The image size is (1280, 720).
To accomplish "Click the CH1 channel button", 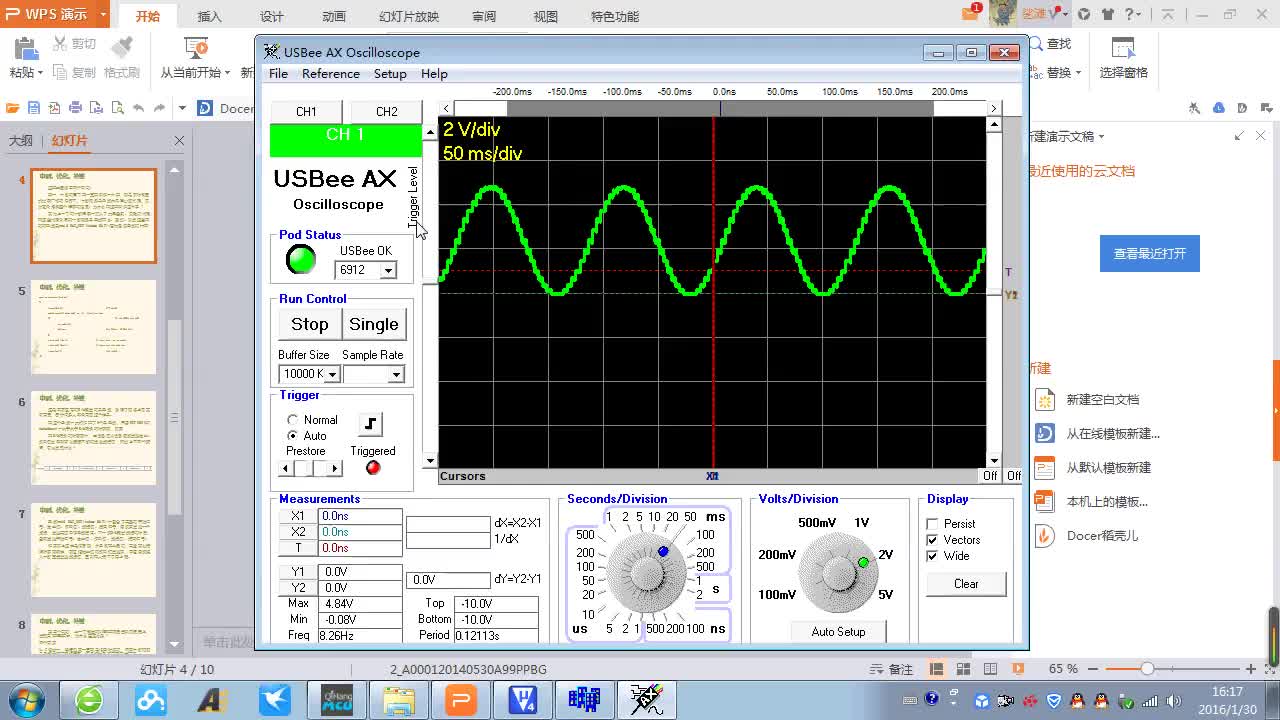I will click(306, 111).
